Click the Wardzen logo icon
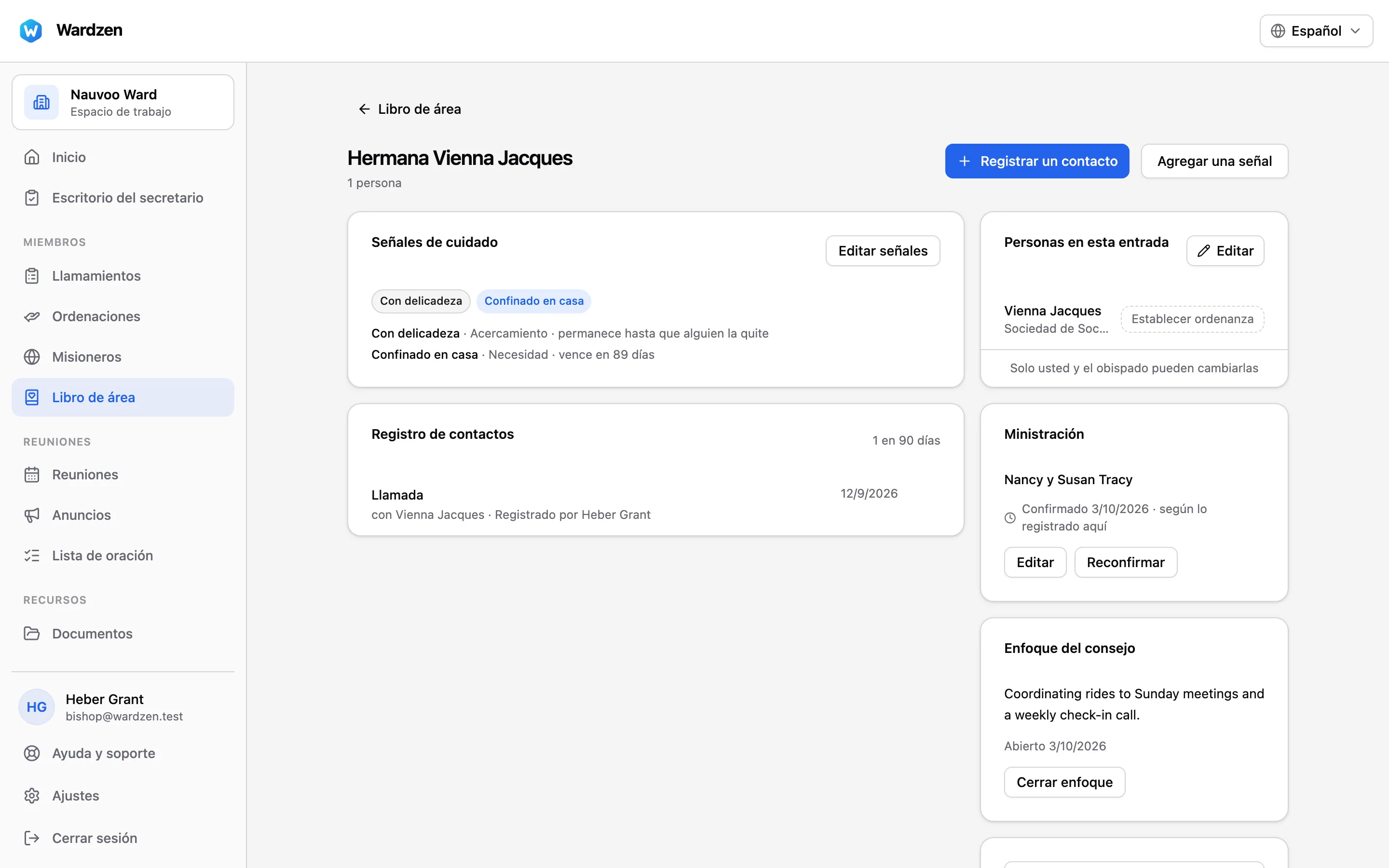The width and height of the screenshot is (1389, 868). pyautogui.click(x=30, y=30)
